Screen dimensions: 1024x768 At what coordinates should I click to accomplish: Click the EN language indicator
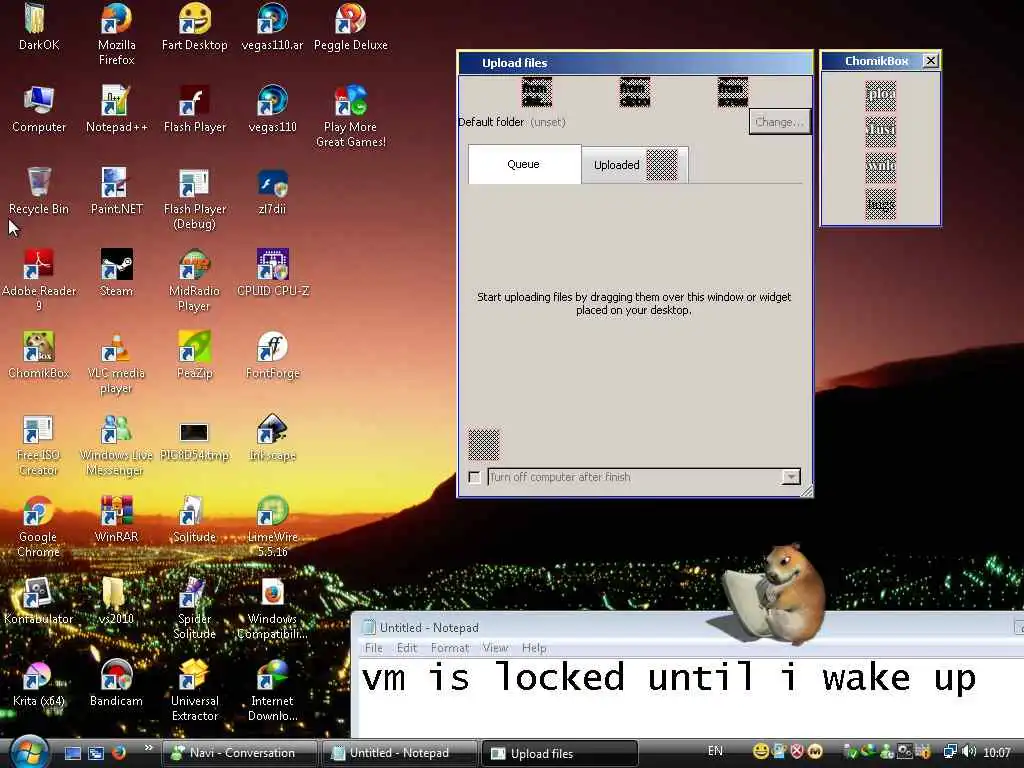click(715, 751)
